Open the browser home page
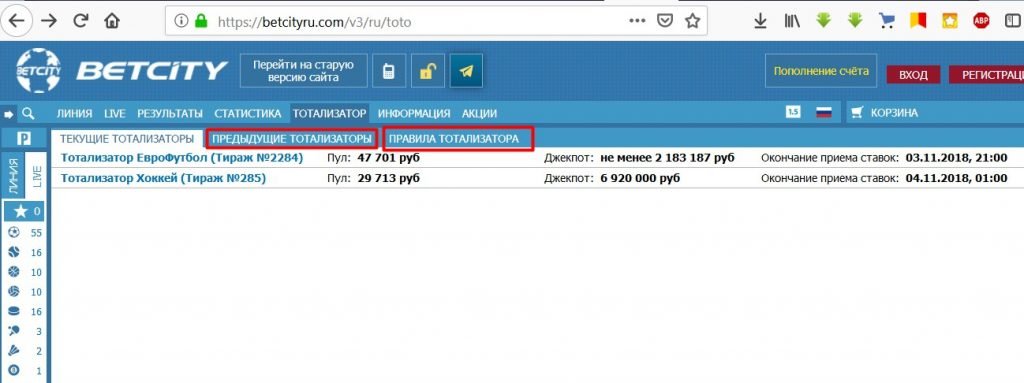 click(x=112, y=21)
